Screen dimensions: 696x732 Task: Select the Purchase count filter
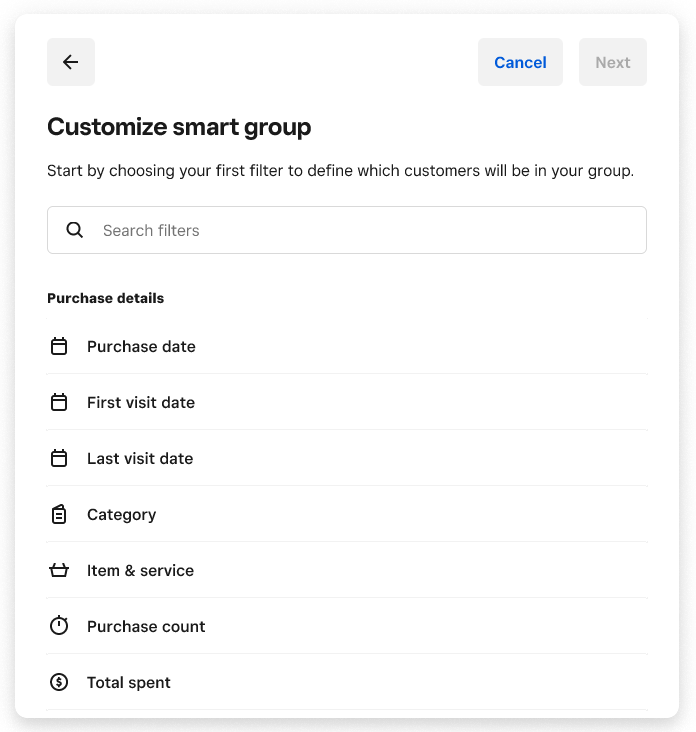coord(146,626)
